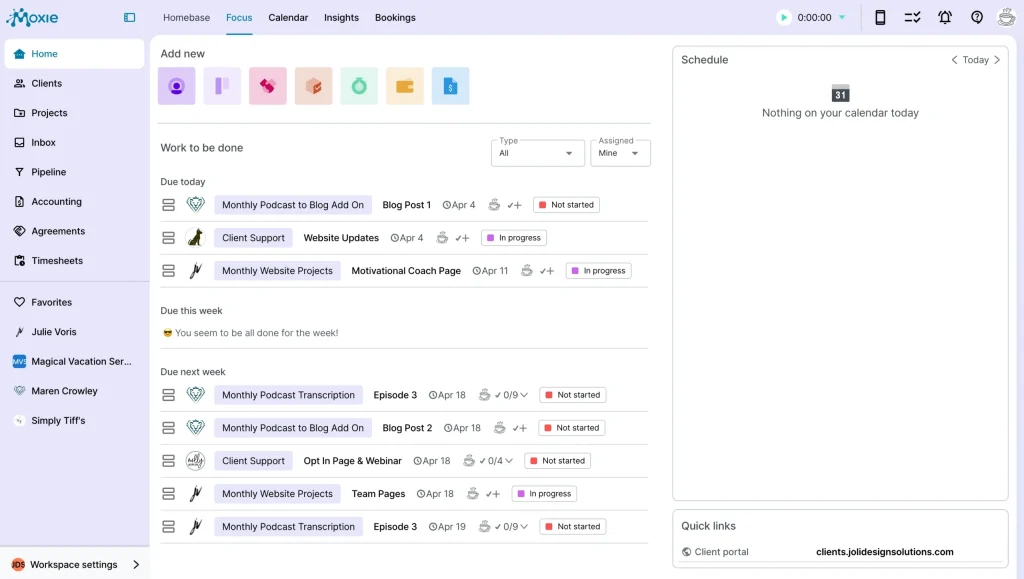The width and height of the screenshot is (1024, 579).
Task: Open the invoice document icon in Add new
Action: tap(450, 86)
